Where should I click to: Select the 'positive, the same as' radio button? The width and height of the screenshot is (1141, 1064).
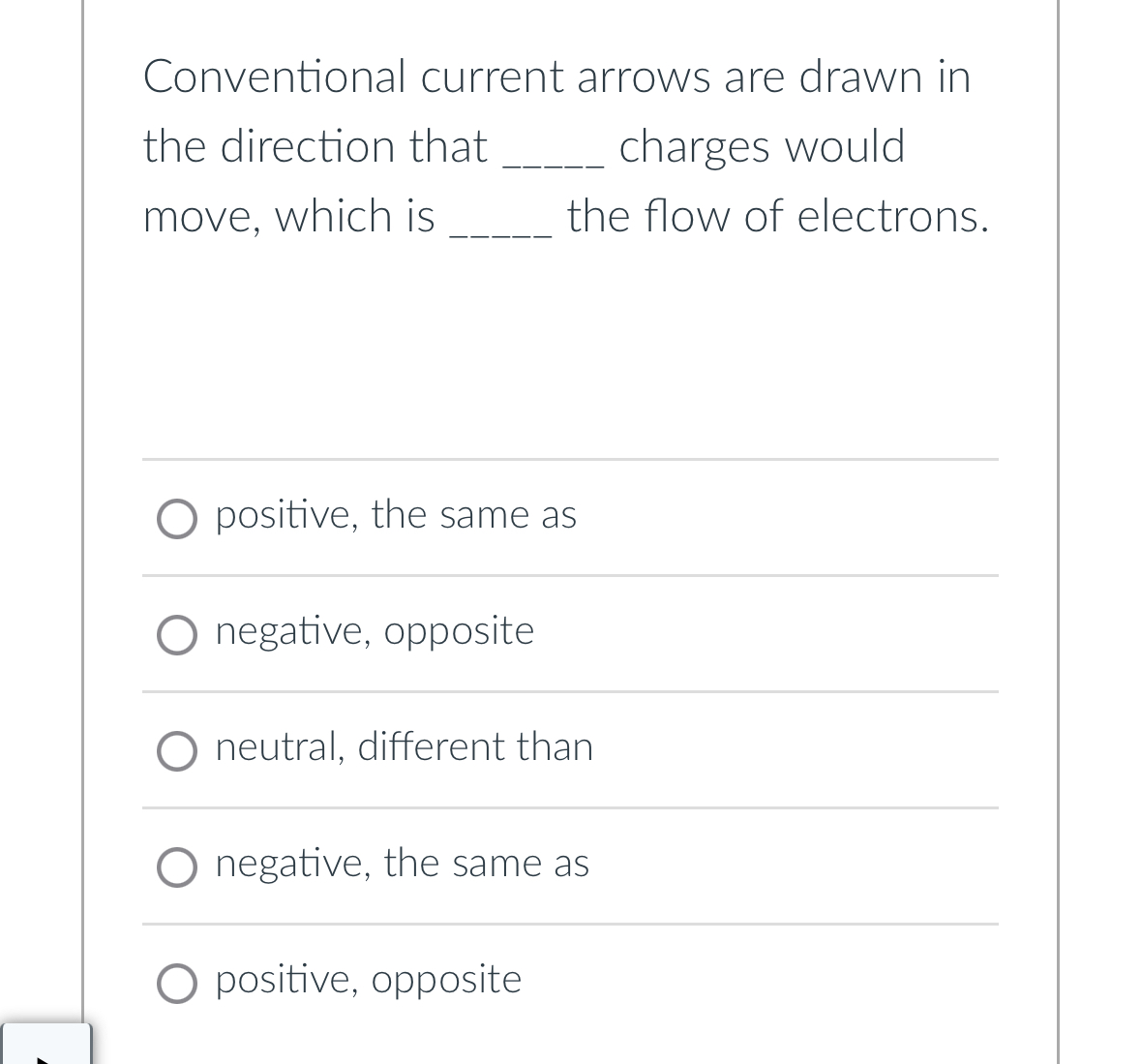tap(177, 519)
